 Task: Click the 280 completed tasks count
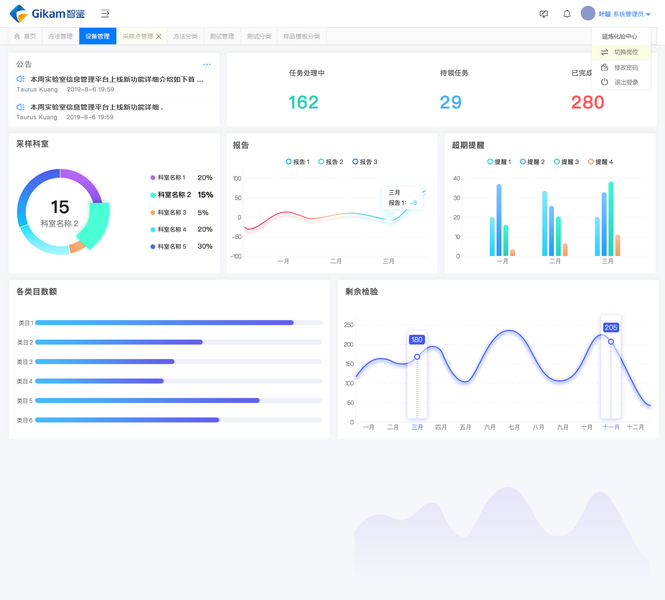coord(587,102)
